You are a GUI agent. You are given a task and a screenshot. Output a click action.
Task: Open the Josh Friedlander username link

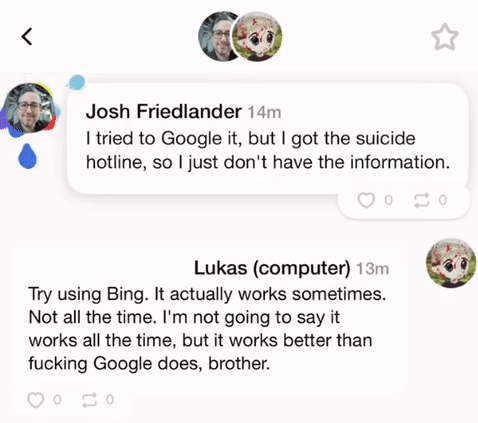point(164,111)
